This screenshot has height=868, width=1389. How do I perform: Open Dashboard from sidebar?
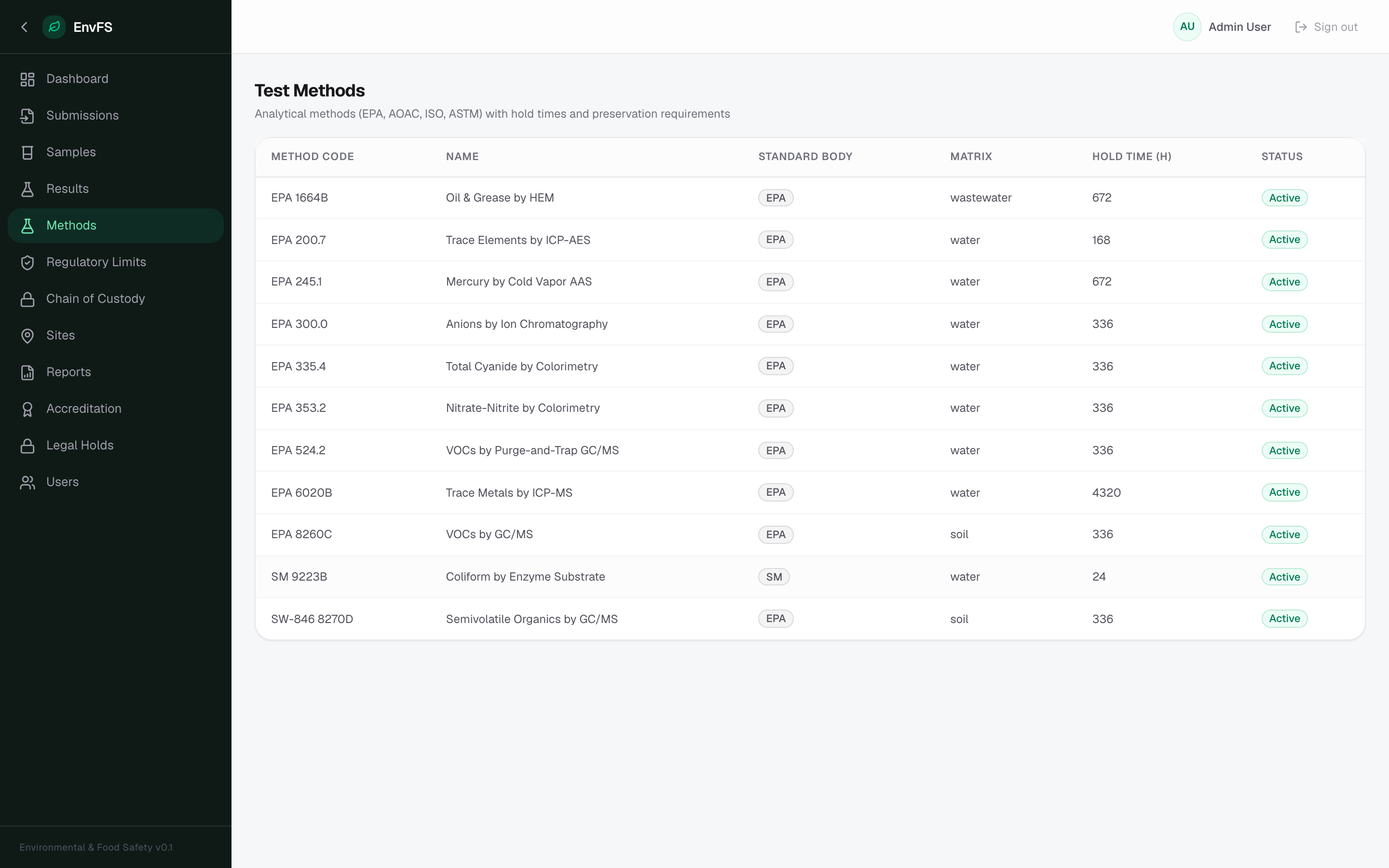pyautogui.click(x=115, y=79)
